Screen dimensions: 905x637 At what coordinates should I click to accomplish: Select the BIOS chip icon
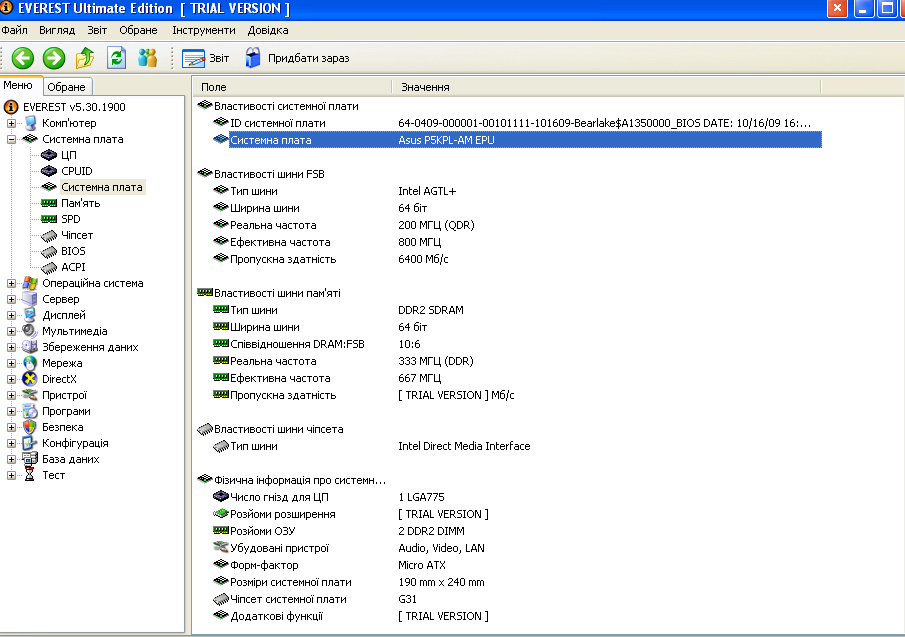49,252
